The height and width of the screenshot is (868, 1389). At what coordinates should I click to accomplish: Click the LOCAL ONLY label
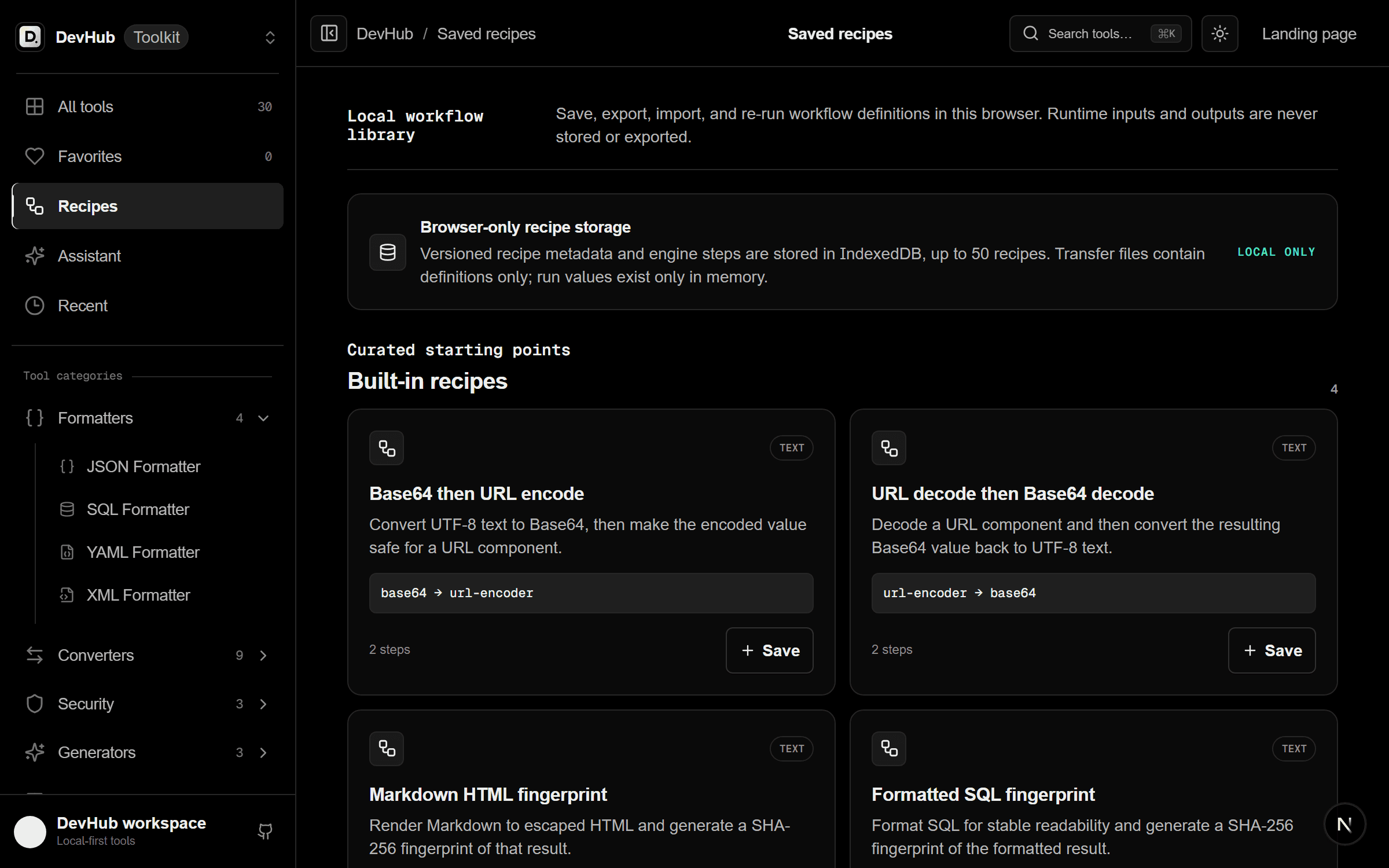tap(1276, 252)
